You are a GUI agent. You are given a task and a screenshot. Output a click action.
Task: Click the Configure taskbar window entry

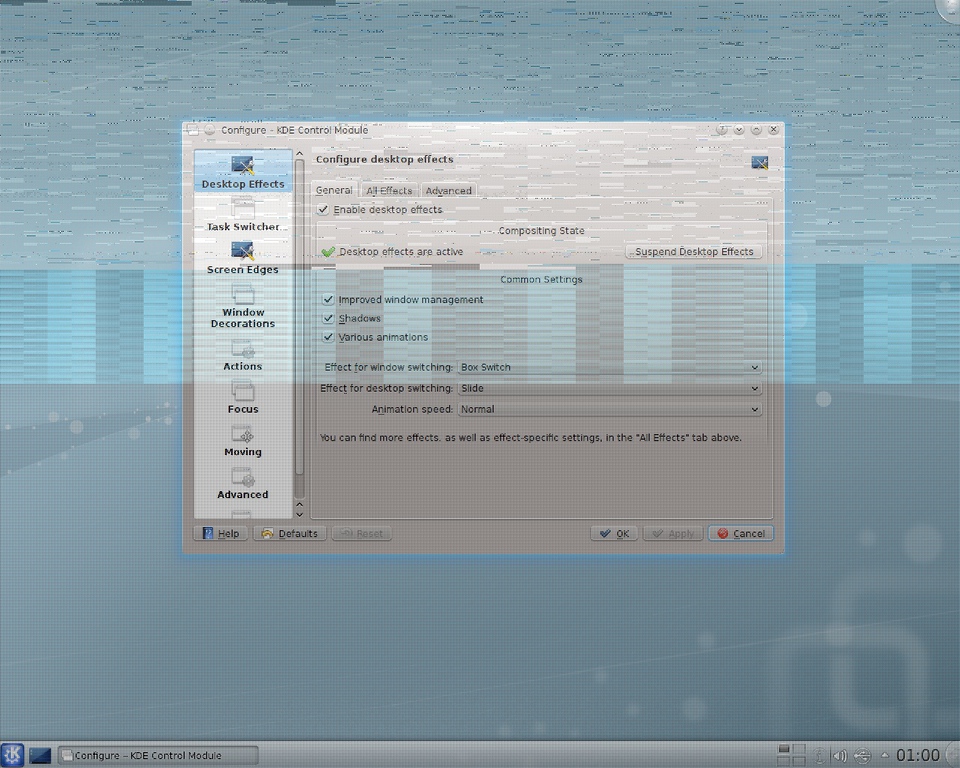tap(158, 756)
